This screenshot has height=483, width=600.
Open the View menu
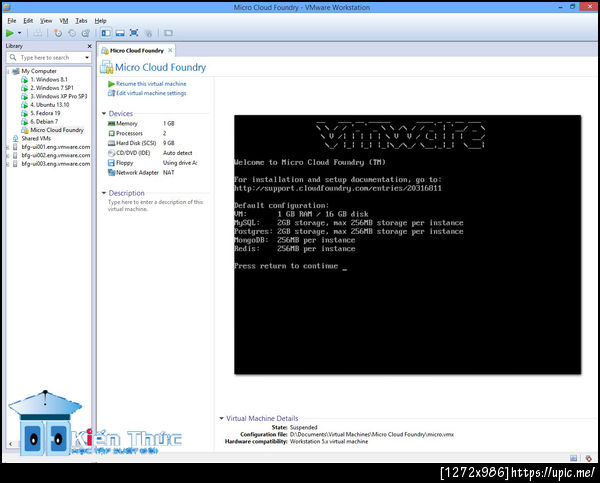point(46,21)
